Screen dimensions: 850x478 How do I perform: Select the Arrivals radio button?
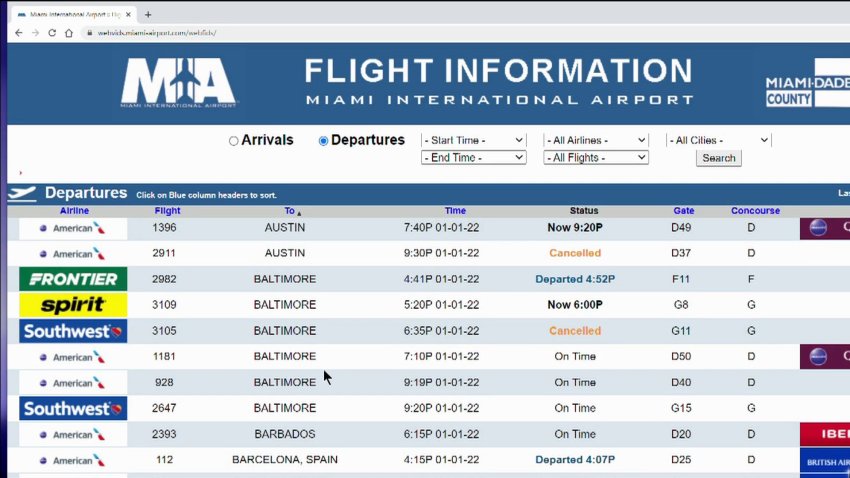[x=233, y=141]
